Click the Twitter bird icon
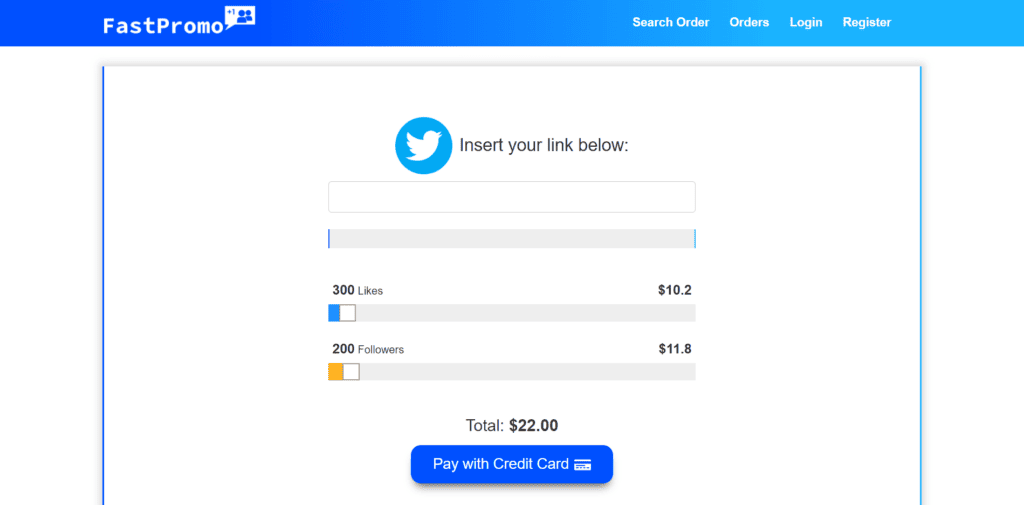 (424, 146)
